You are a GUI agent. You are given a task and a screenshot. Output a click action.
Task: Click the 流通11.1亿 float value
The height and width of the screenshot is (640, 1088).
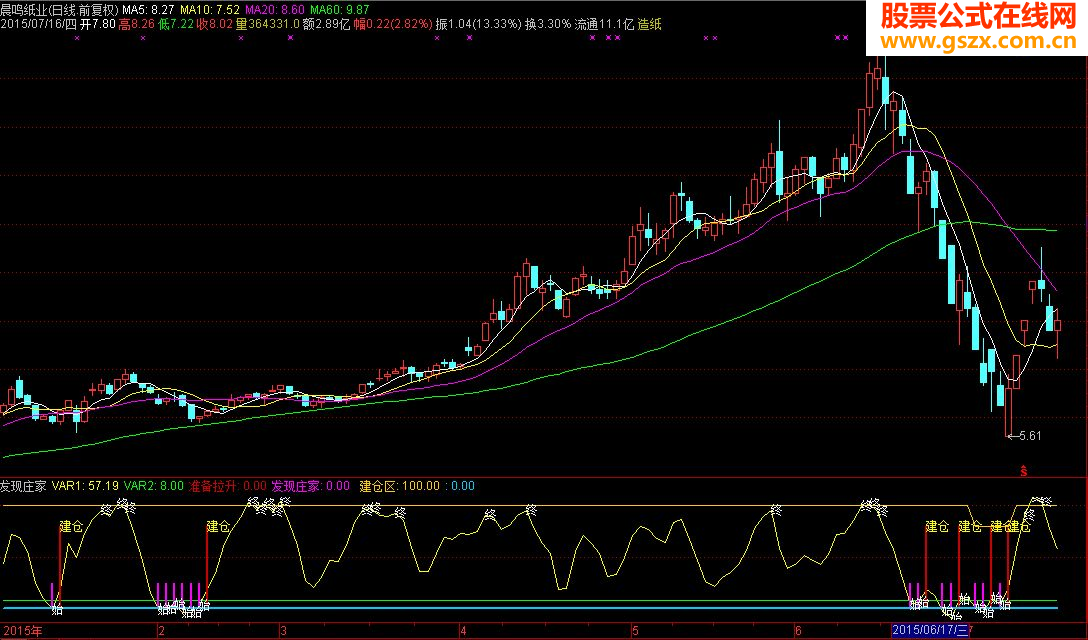[604, 24]
